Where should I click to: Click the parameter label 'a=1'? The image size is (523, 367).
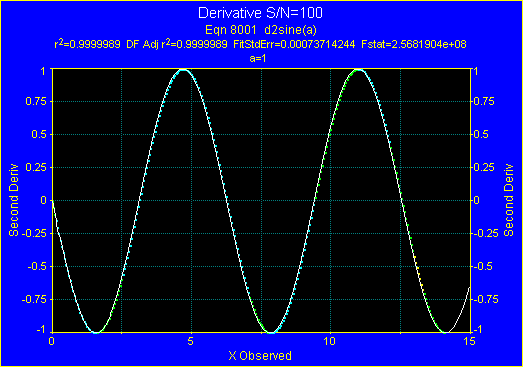pyautogui.click(x=258, y=58)
